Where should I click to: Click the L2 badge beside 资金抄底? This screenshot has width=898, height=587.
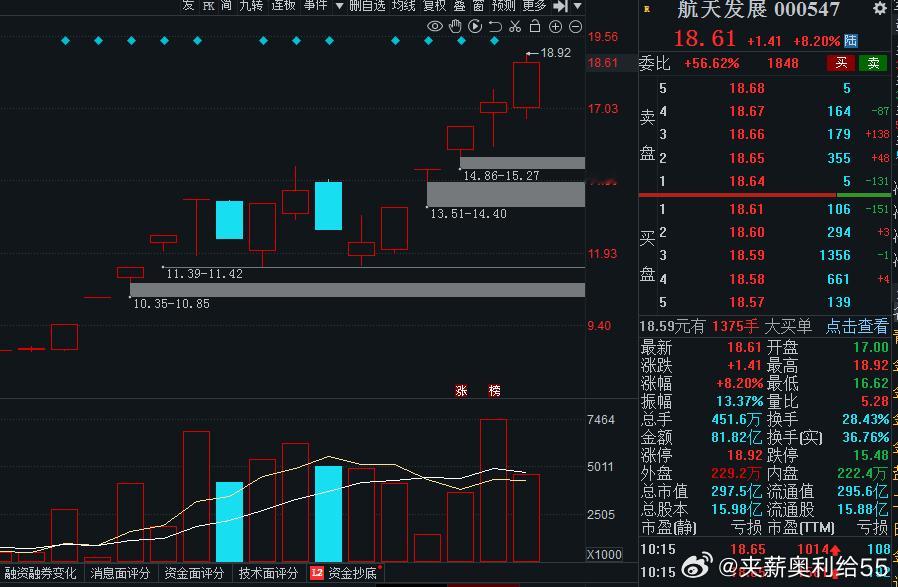[318, 575]
